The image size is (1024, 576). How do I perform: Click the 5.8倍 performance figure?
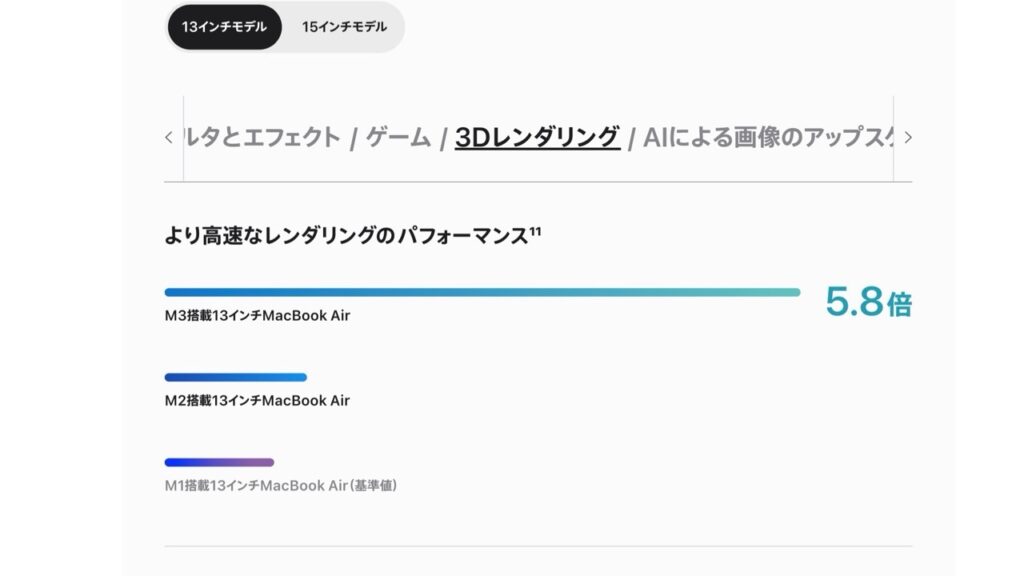click(x=868, y=301)
